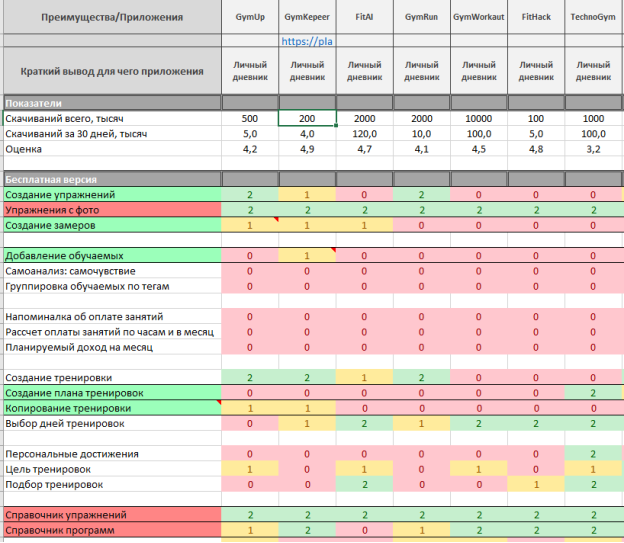Image resolution: width=624 pixels, height=543 pixels.
Task: Click the Создание упражнений row label
Action: 112,195
